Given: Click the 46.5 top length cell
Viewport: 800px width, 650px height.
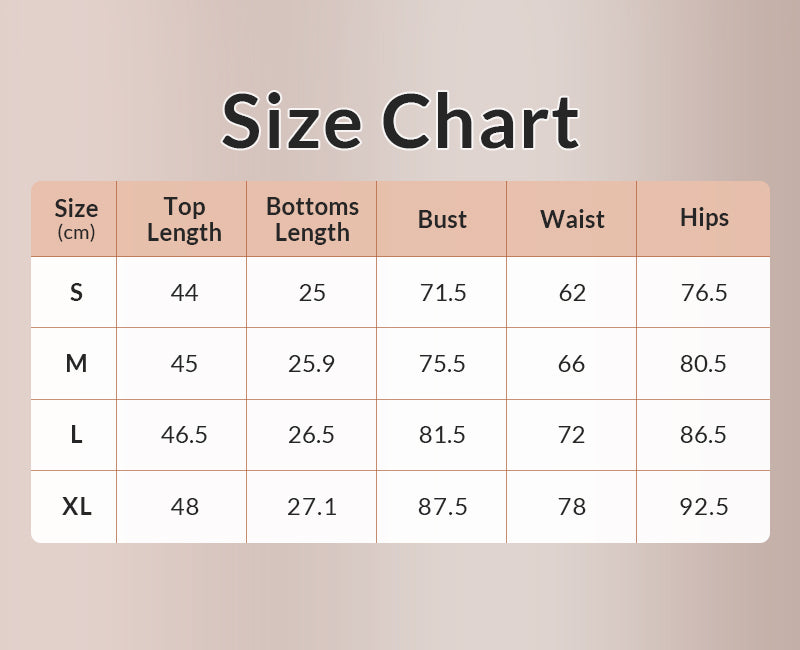Looking at the screenshot, I should pos(184,435).
